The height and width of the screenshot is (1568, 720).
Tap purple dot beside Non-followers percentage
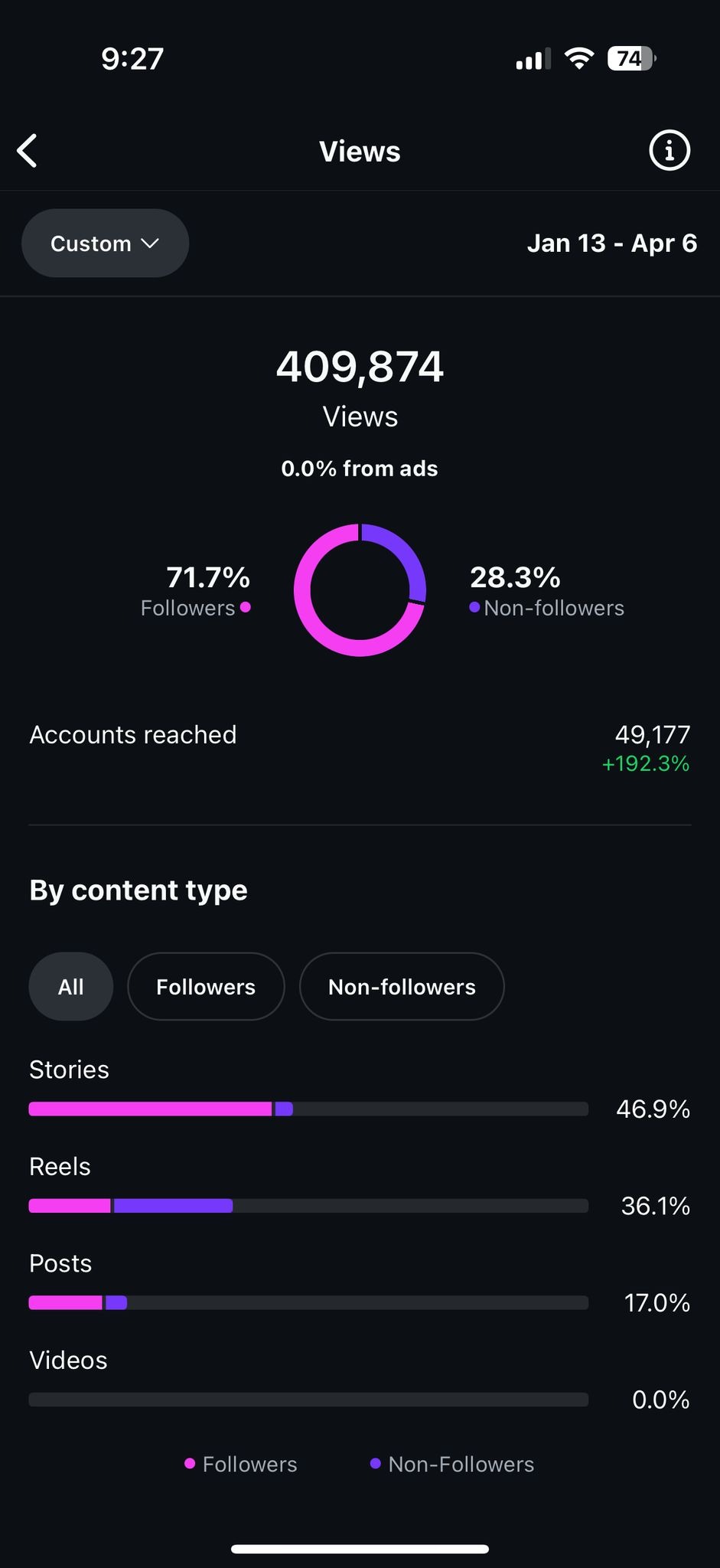click(x=474, y=607)
